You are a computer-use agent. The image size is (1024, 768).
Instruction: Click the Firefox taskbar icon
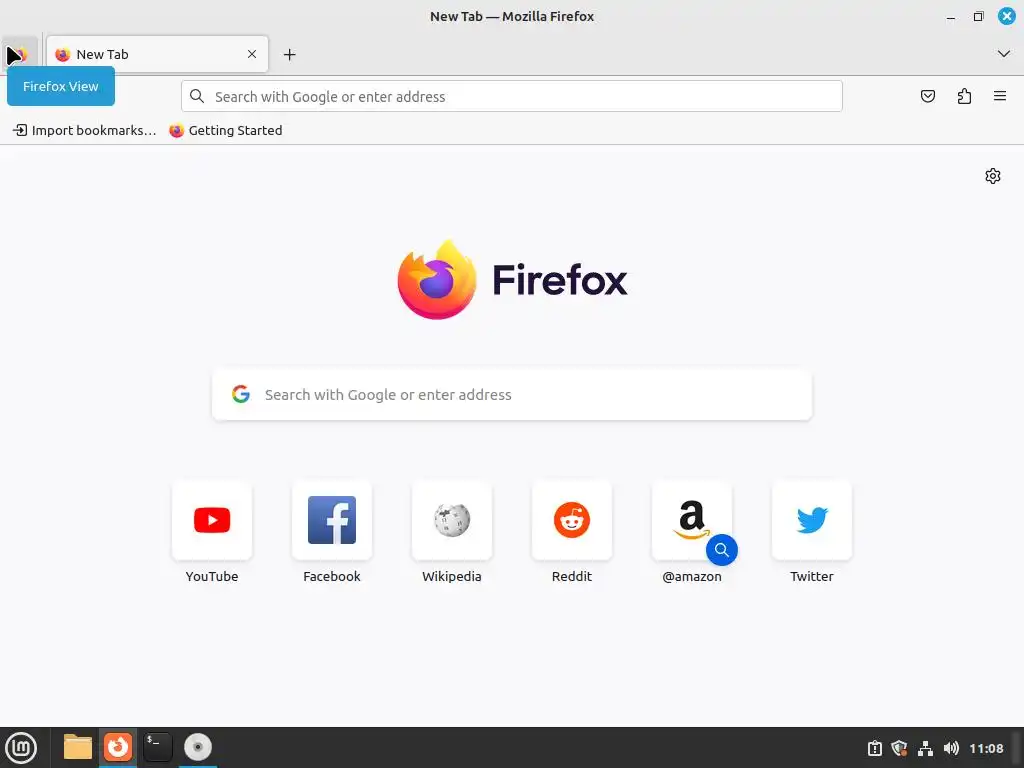(118, 747)
